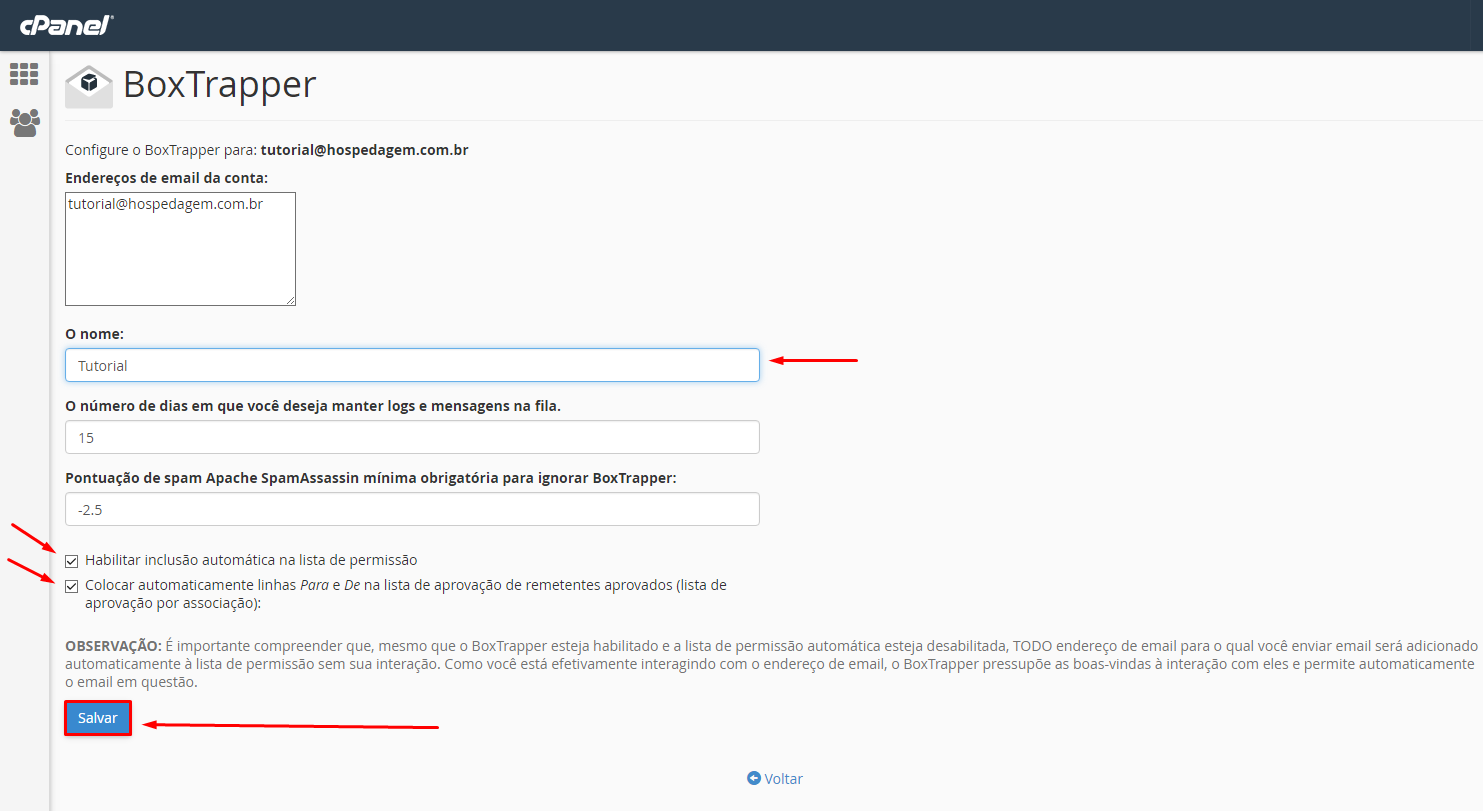The height and width of the screenshot is (811, 1483).
Task: Click the 'Endereços de email da conta:' label
Action: coord(167,178)
